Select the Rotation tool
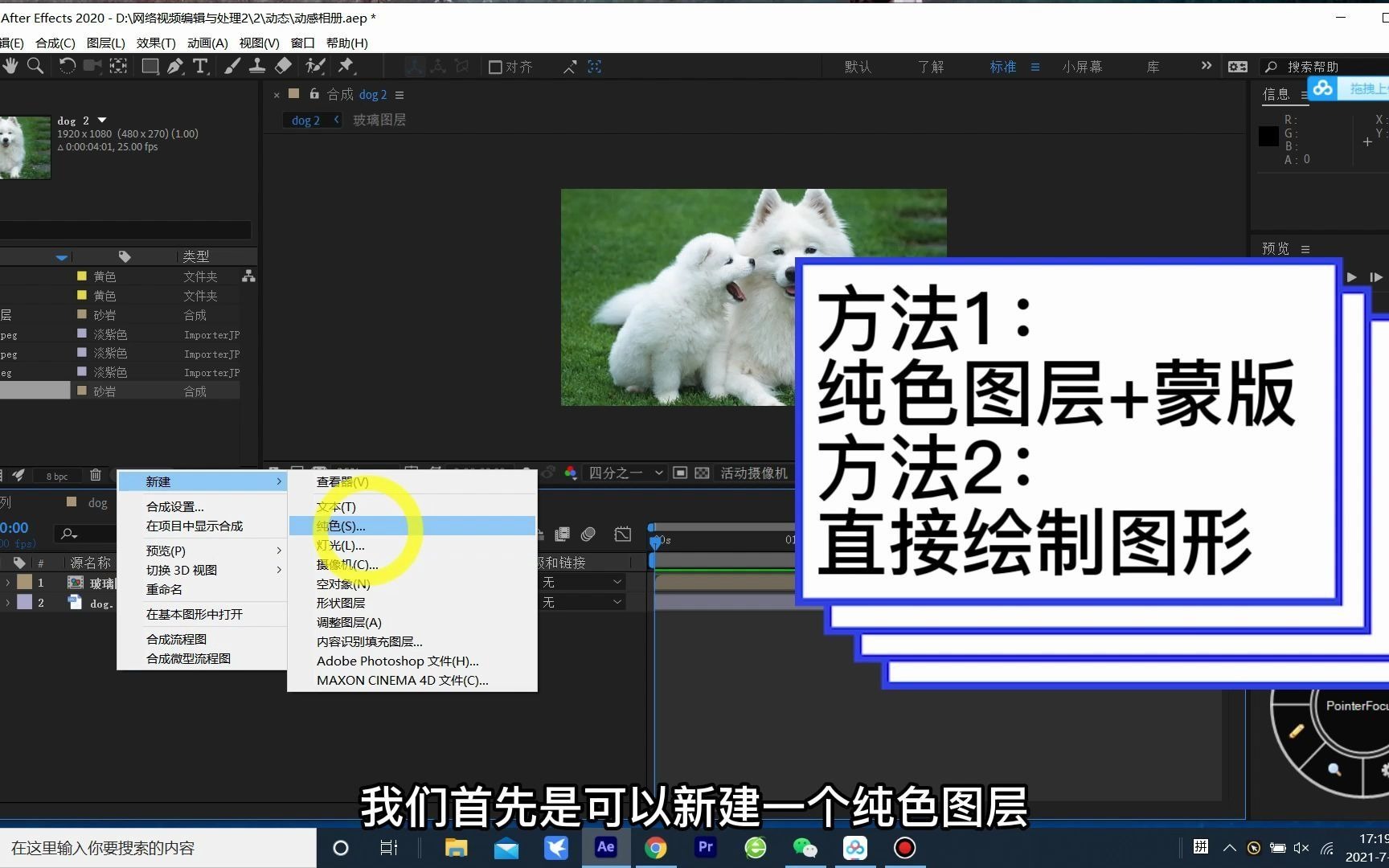Image resolution: width=1389 pixels, height=868 pixels. tap(68, 66)
